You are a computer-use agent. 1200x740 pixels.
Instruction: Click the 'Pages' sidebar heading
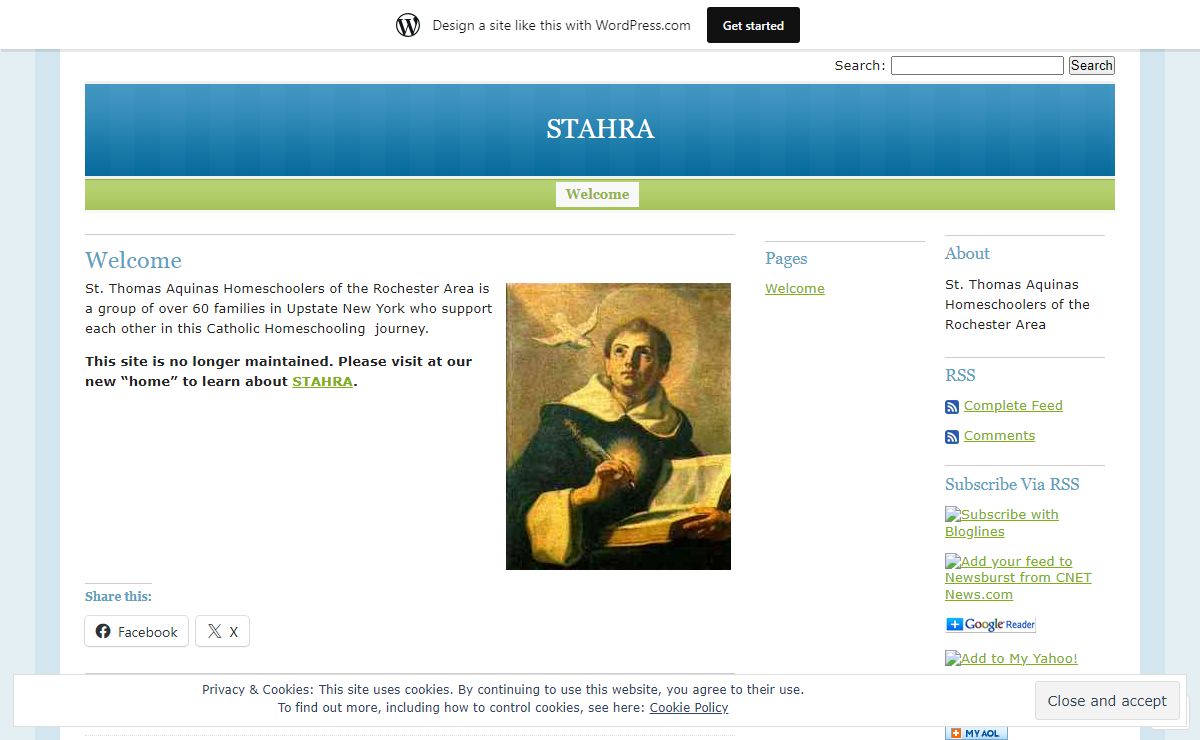pyautogui.click(x=786, y=258)
